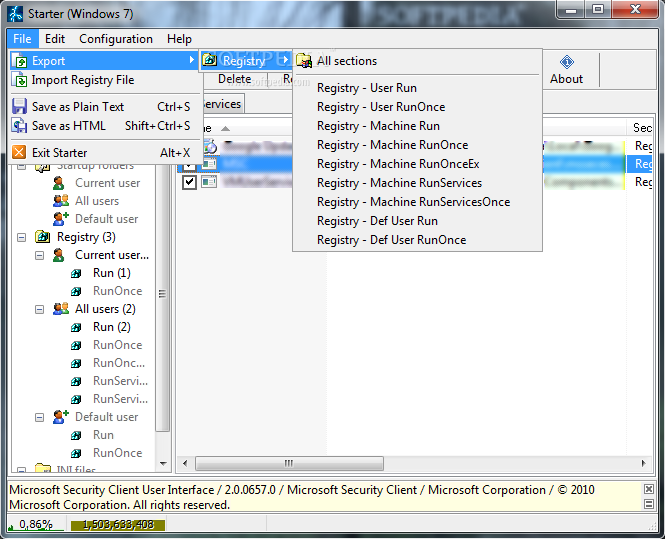The width and height of the screenshot is (665, 539).
Task: Export Registry - User Run
Action: click(x=417, y=88)
